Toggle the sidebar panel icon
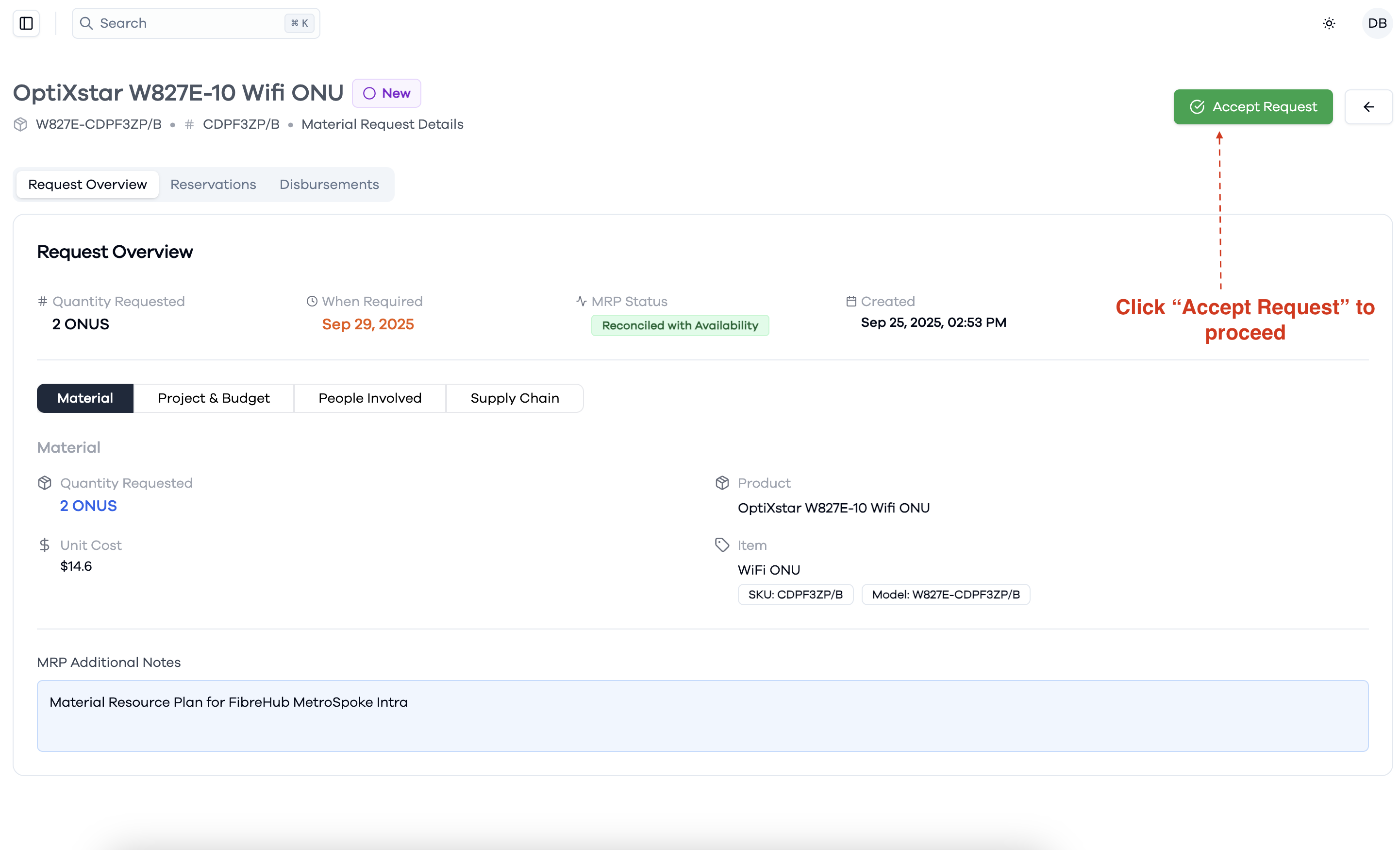Viewport: 1400px width, 850px height. (x=26, y=23)
